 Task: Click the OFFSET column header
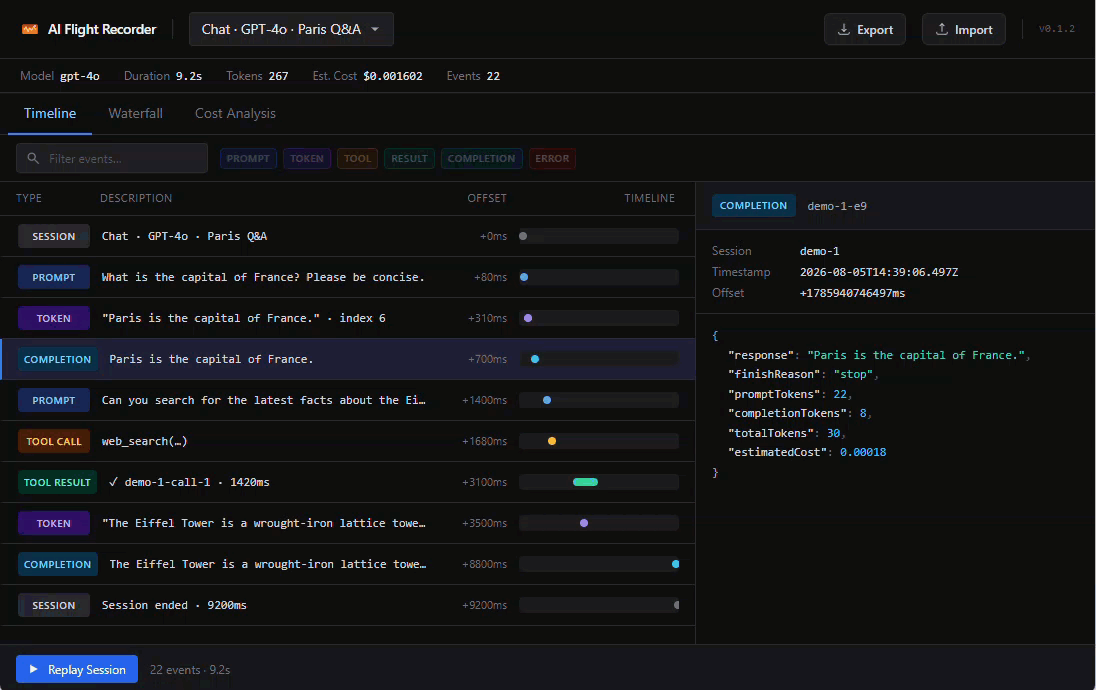pyautogui.click(x=486, y=199)
